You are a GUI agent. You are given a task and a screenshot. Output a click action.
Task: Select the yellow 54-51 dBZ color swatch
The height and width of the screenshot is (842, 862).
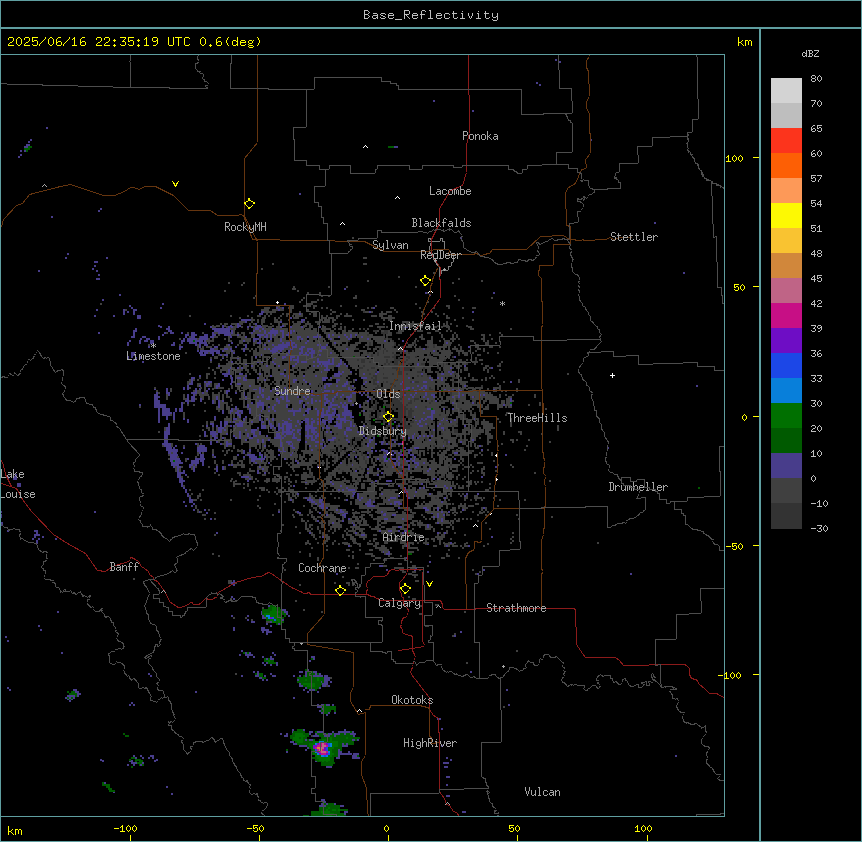(x=786, y=216)
